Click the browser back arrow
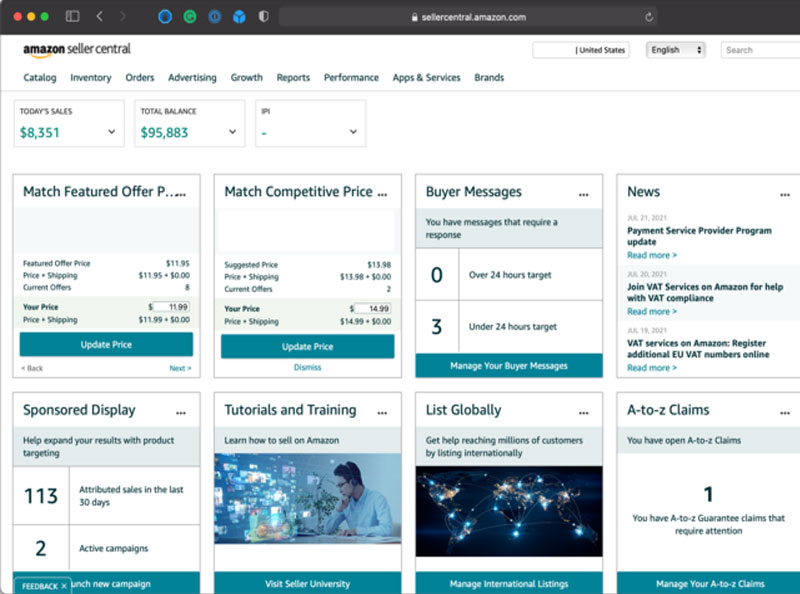This screenshot has width=800, height=594. 99,17
